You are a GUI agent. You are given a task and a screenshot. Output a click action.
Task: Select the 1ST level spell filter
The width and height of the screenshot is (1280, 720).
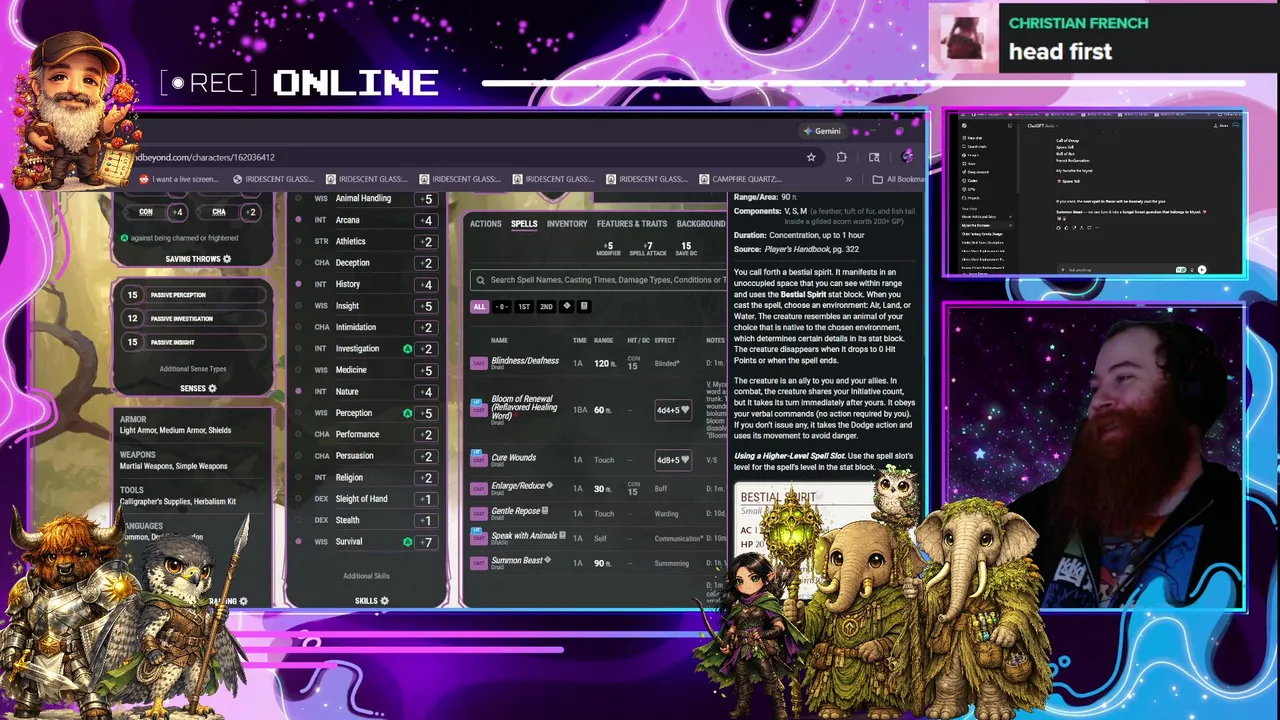coord(524,307)
